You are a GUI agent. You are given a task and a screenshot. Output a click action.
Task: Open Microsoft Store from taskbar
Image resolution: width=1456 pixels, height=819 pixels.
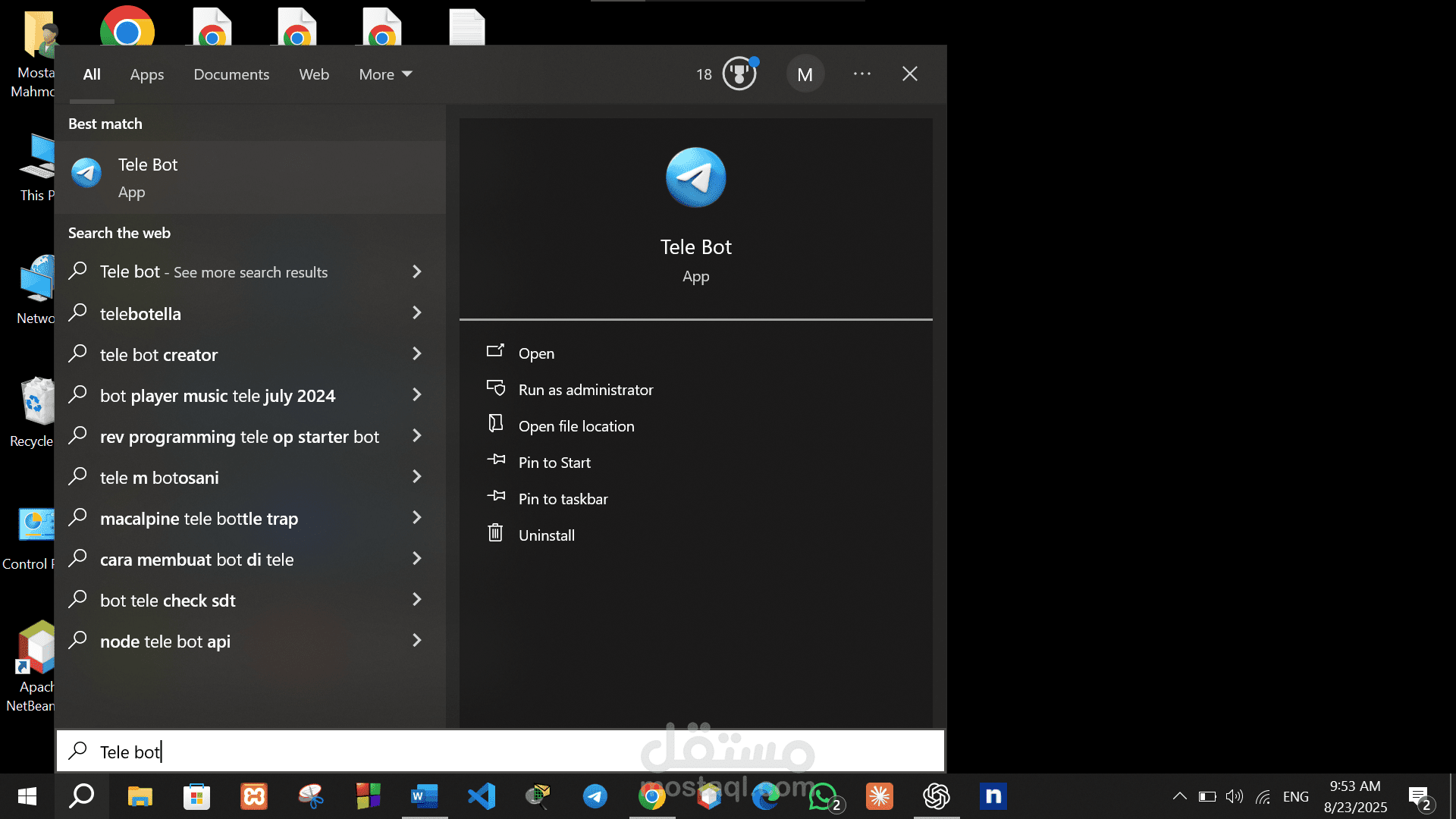pos(197,796)
